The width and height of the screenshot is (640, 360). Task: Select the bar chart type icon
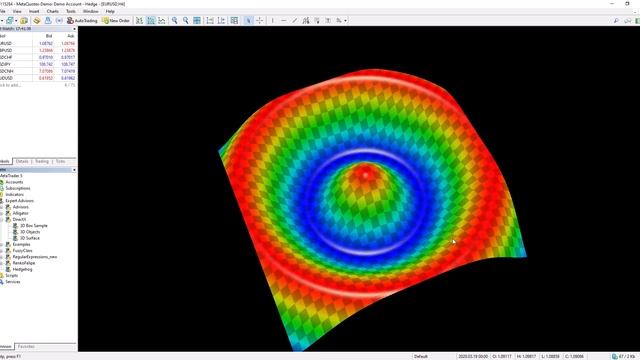[x=140, y=20]
